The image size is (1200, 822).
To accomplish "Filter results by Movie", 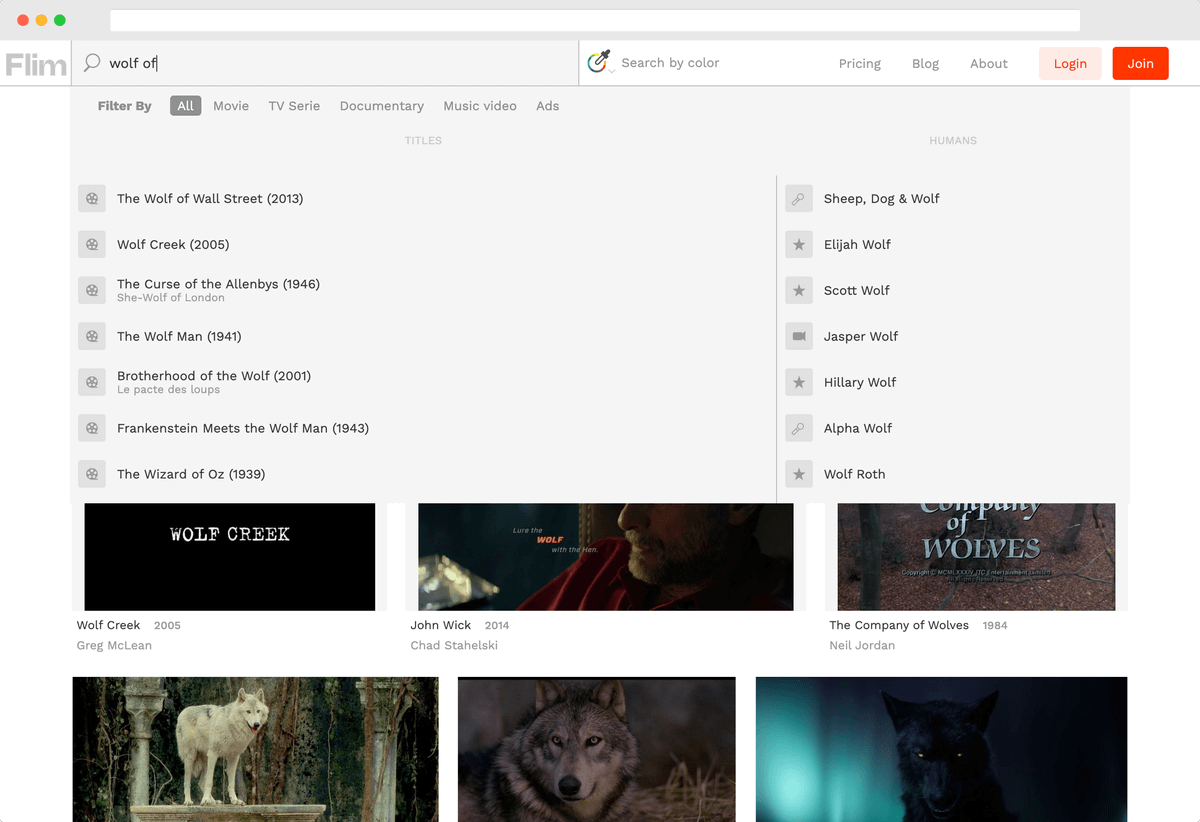I will coord(231,106).
